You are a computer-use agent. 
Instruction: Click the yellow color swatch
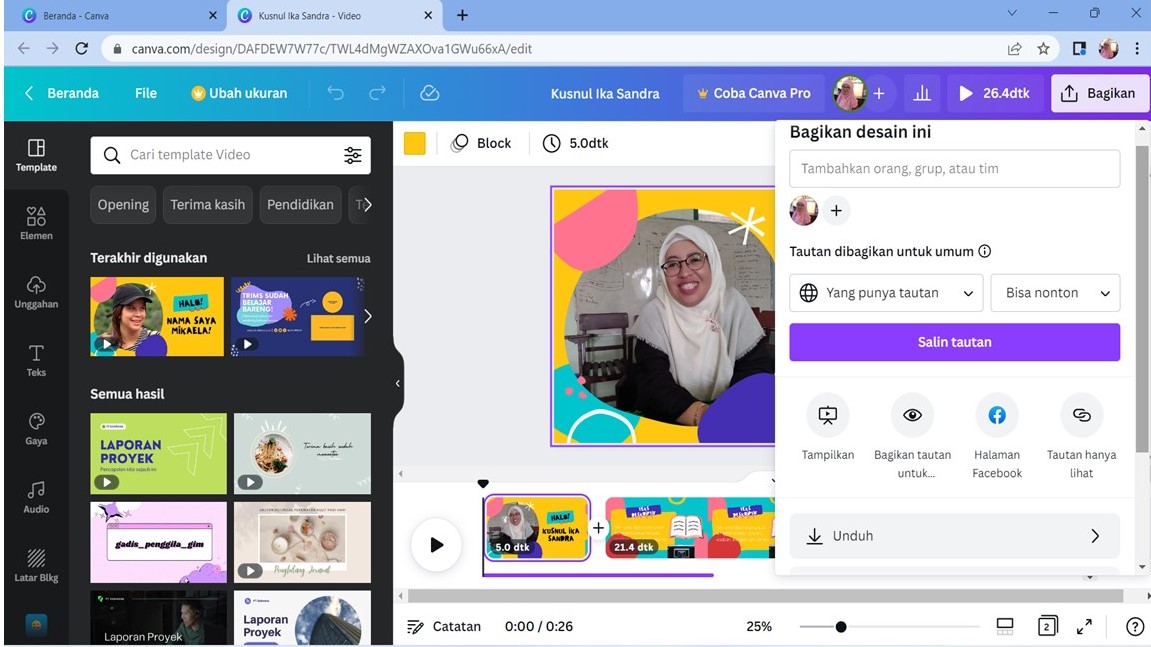pyautogui.click(x=415, y=143)
